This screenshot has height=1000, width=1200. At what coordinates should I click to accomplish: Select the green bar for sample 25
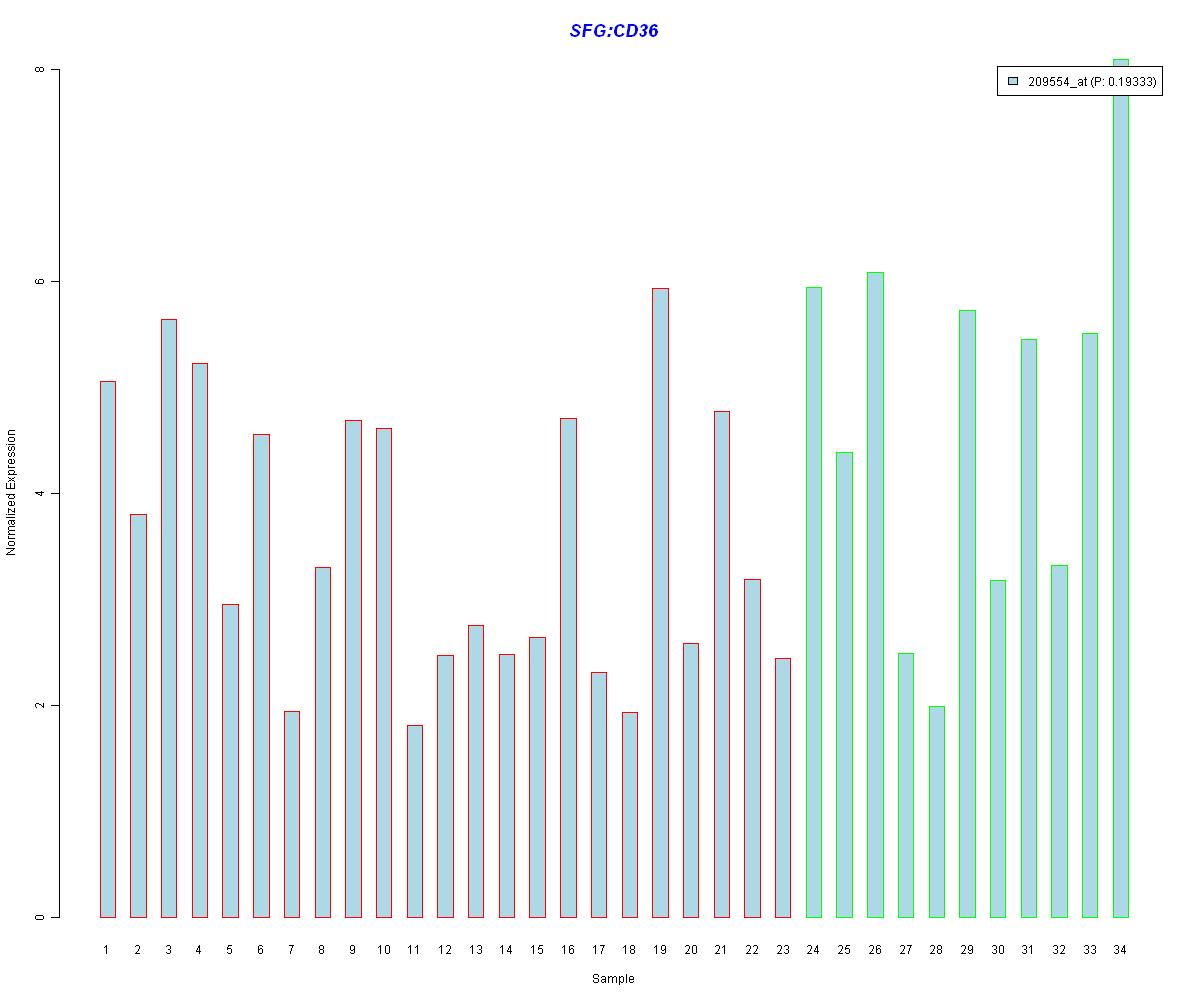[x=844, y=684]
